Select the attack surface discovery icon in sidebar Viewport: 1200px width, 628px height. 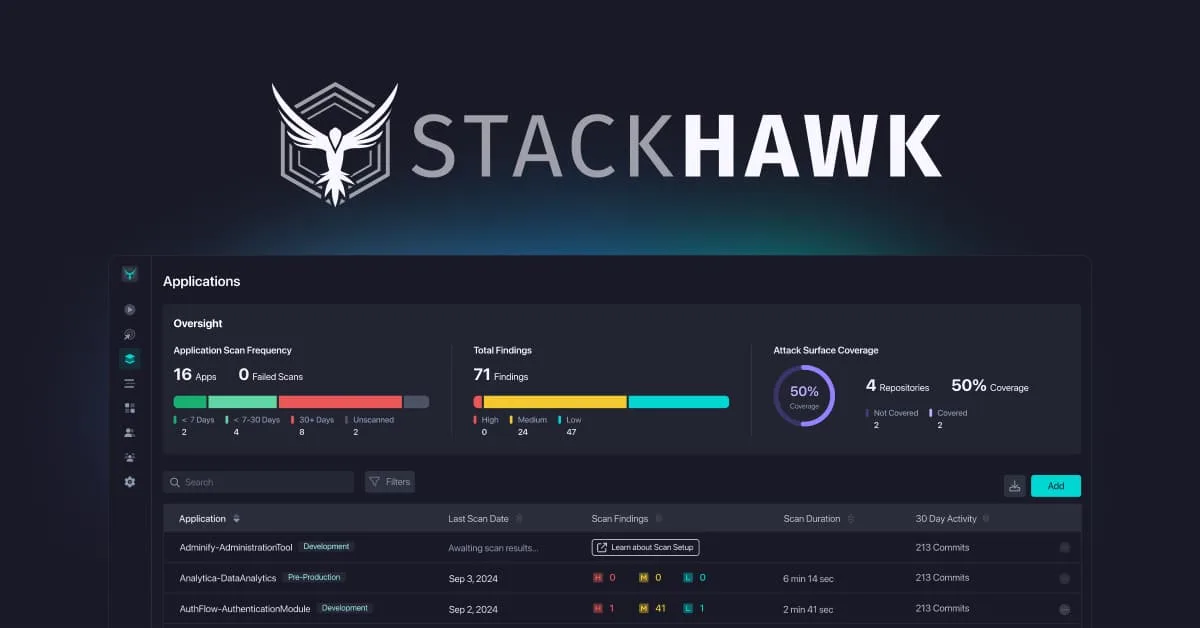tap(129, 333)
